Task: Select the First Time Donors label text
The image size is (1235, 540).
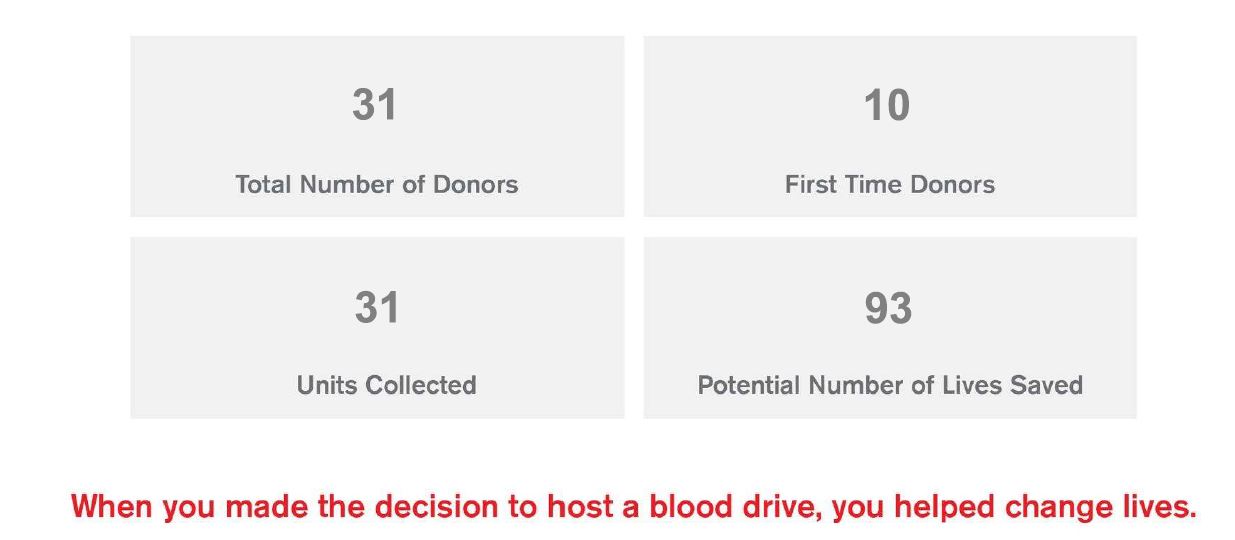Action: coord(890,184)
